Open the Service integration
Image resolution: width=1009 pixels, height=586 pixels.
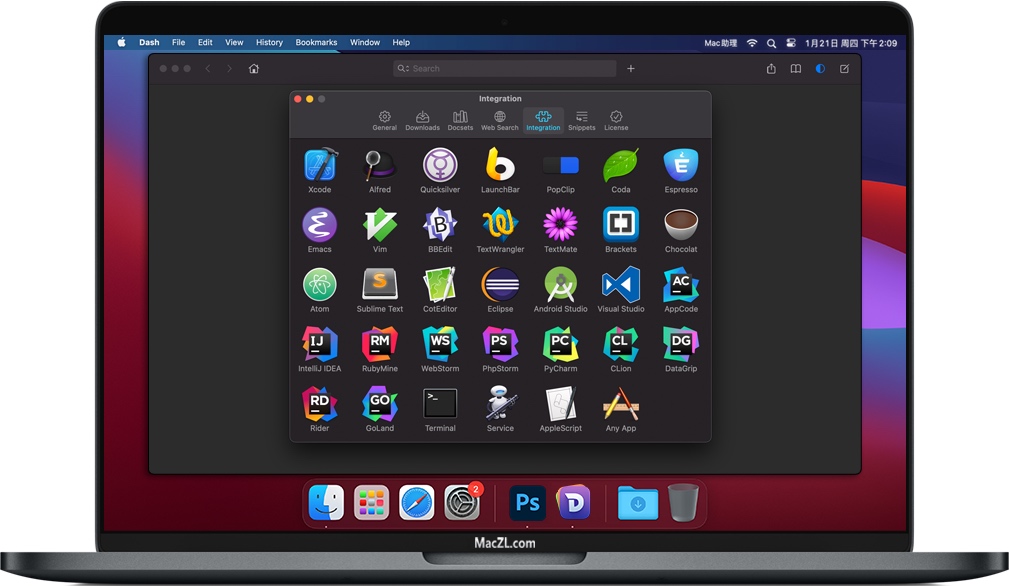coord(500,403)
